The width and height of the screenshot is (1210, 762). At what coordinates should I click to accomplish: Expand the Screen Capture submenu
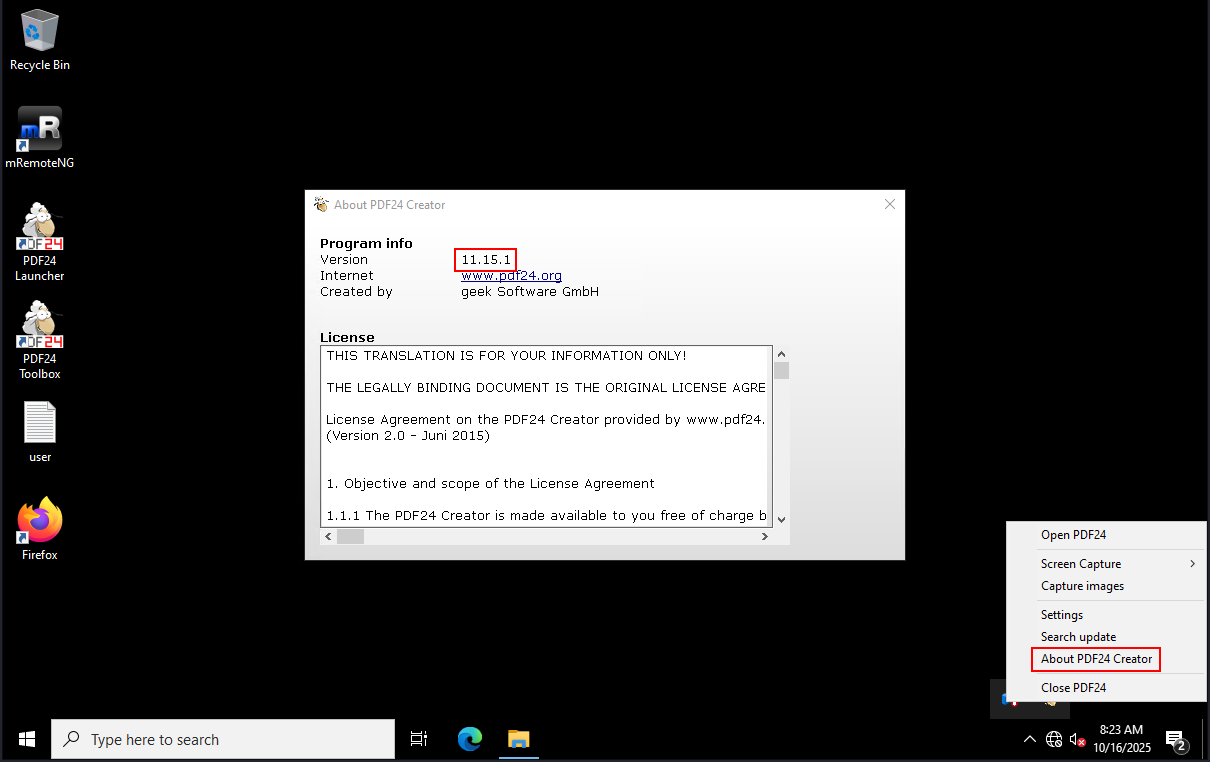[x=1106, y=564]
